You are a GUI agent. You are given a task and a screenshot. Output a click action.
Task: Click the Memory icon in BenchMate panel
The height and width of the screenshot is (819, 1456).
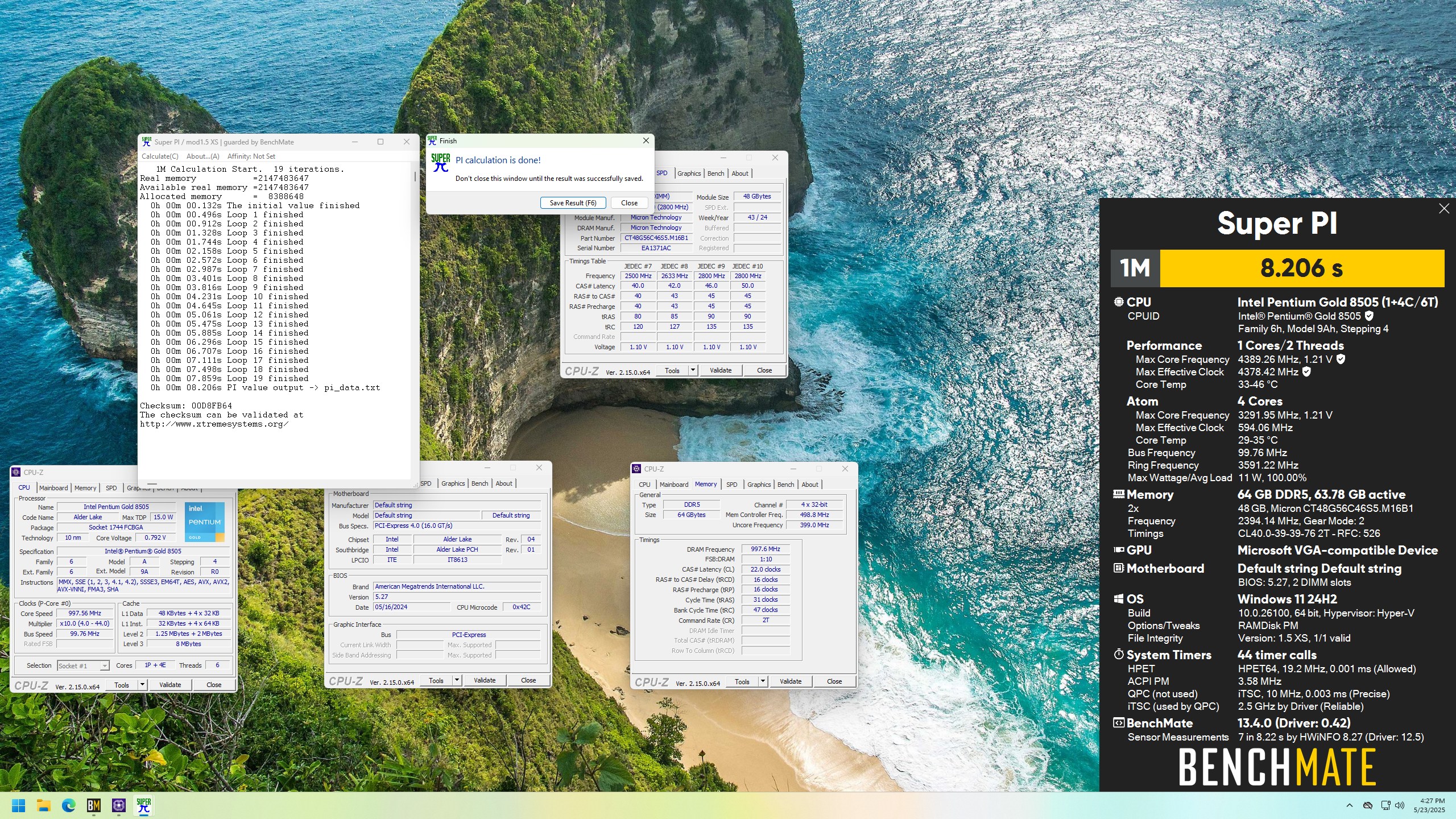(x=1118, y=494)
